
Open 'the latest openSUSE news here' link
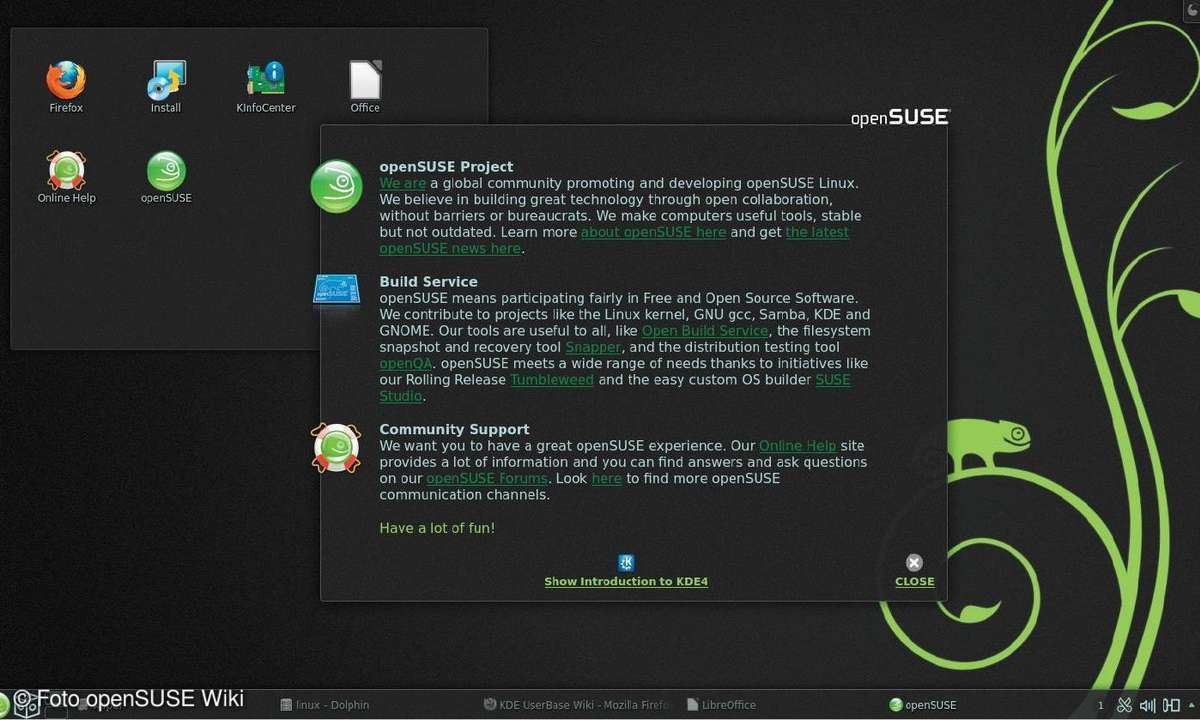pos(817,232)
